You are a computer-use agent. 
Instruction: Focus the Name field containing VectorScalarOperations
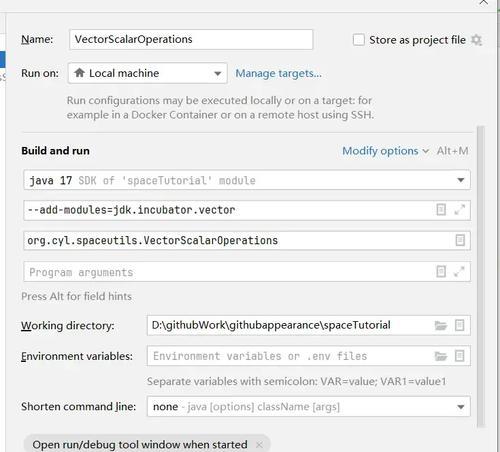(191, 39)
